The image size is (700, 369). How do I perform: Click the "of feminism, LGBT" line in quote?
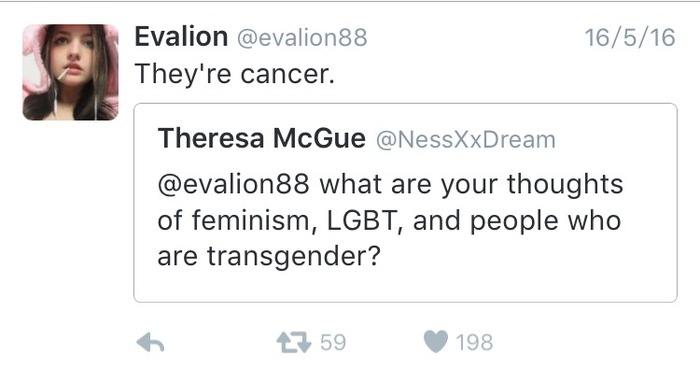[277, 221]
